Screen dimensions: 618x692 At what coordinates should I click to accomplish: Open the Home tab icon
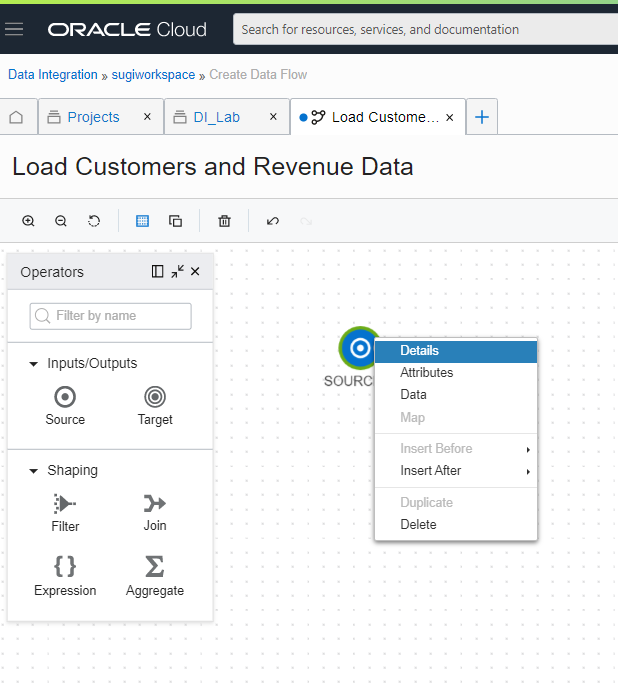coord(16,117)
